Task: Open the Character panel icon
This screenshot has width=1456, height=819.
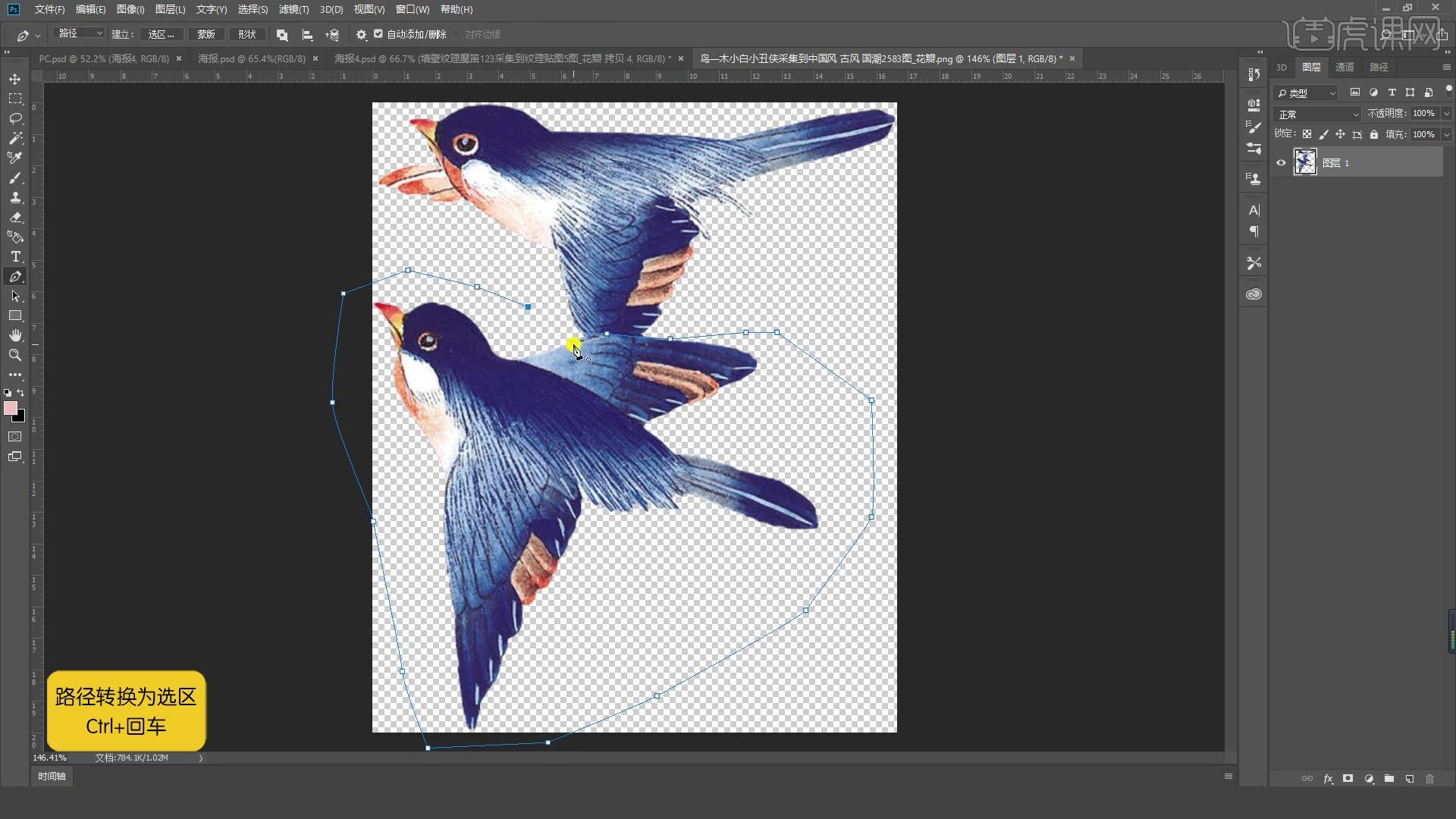Action: point(1254,210)
